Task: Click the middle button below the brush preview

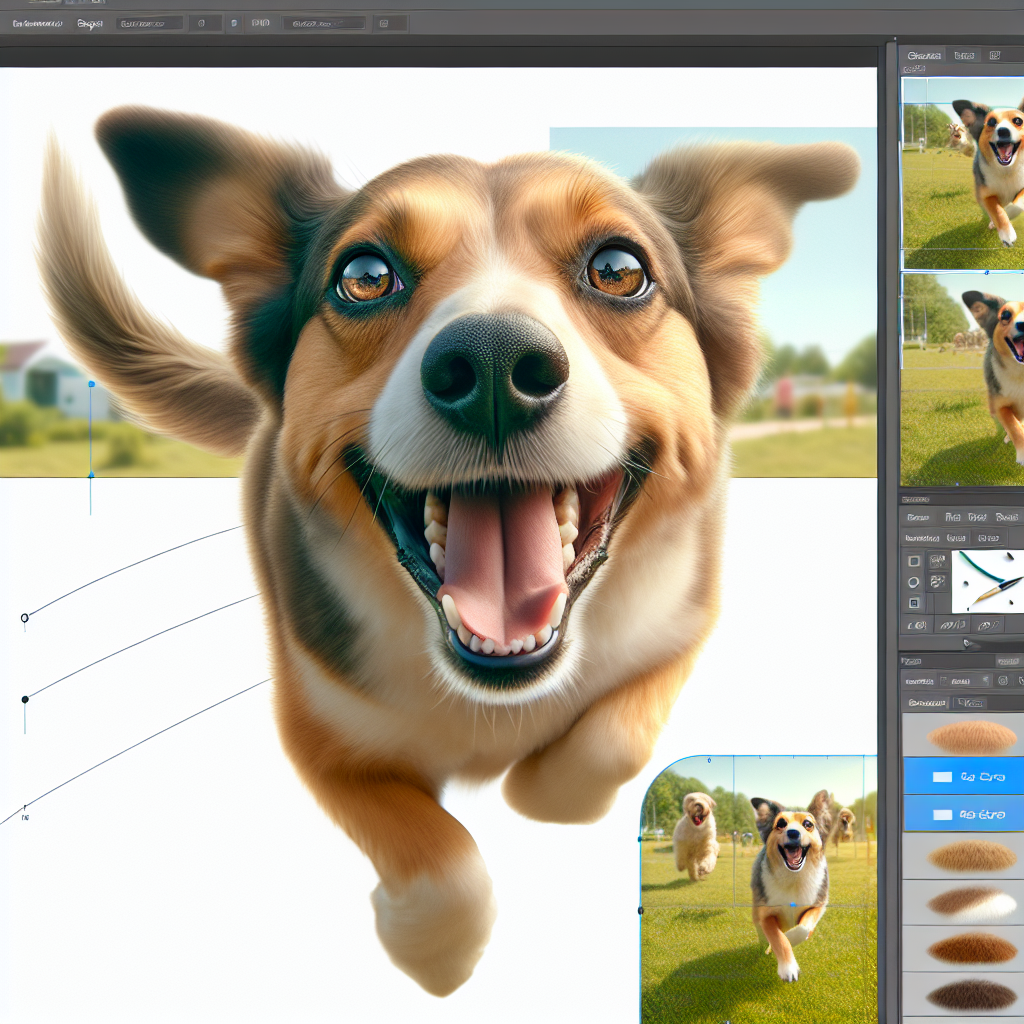Action: click(952, 626)
